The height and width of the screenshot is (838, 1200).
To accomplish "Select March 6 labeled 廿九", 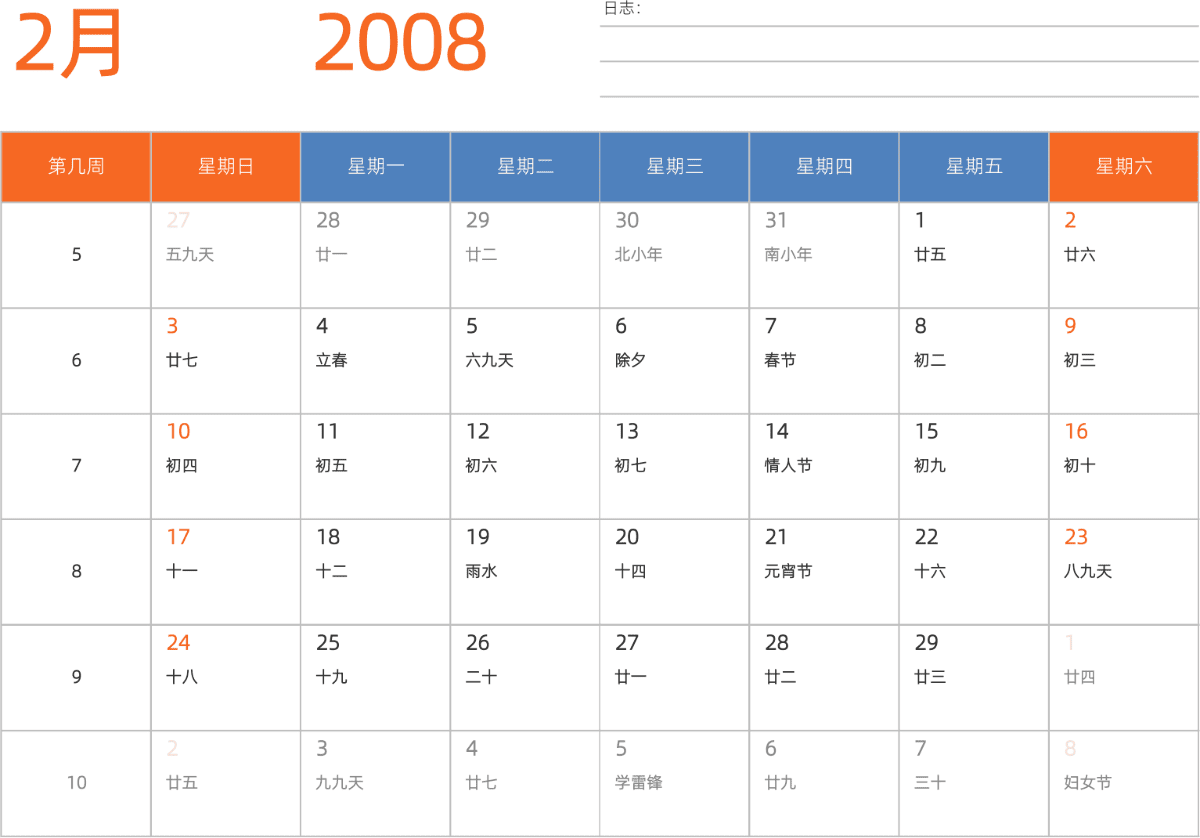I will coord(824,783).
